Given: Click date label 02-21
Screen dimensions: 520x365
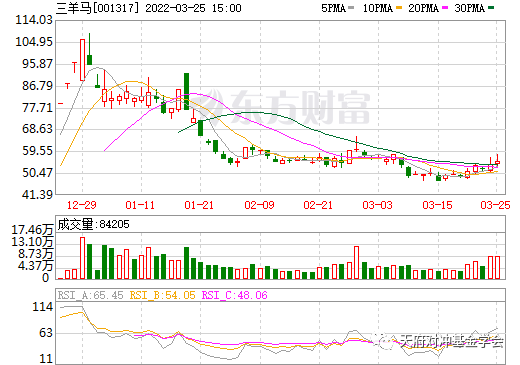Looking at the screenshot, I should tap(318, 205).
